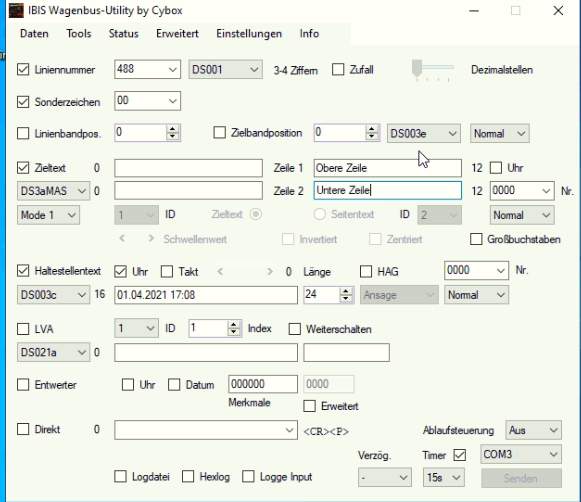This screenshot has height=502, width=581.
Task: Expand the Direkt command combo box
Action: (289, 430)
